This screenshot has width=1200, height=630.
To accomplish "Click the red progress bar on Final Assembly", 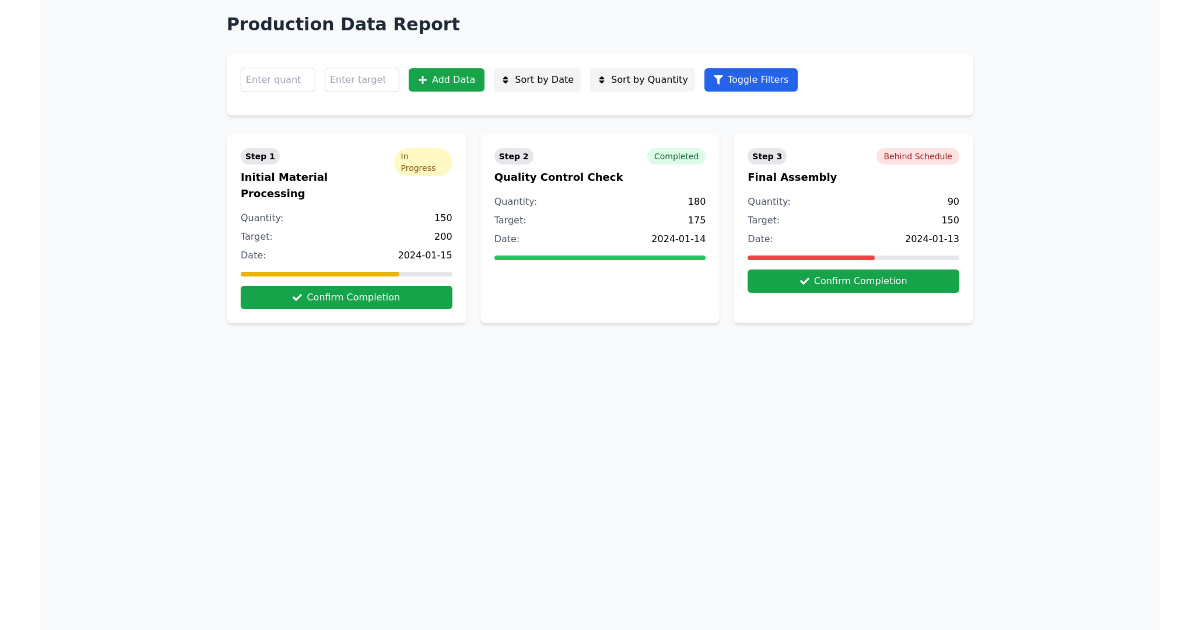I will (810, 257).
